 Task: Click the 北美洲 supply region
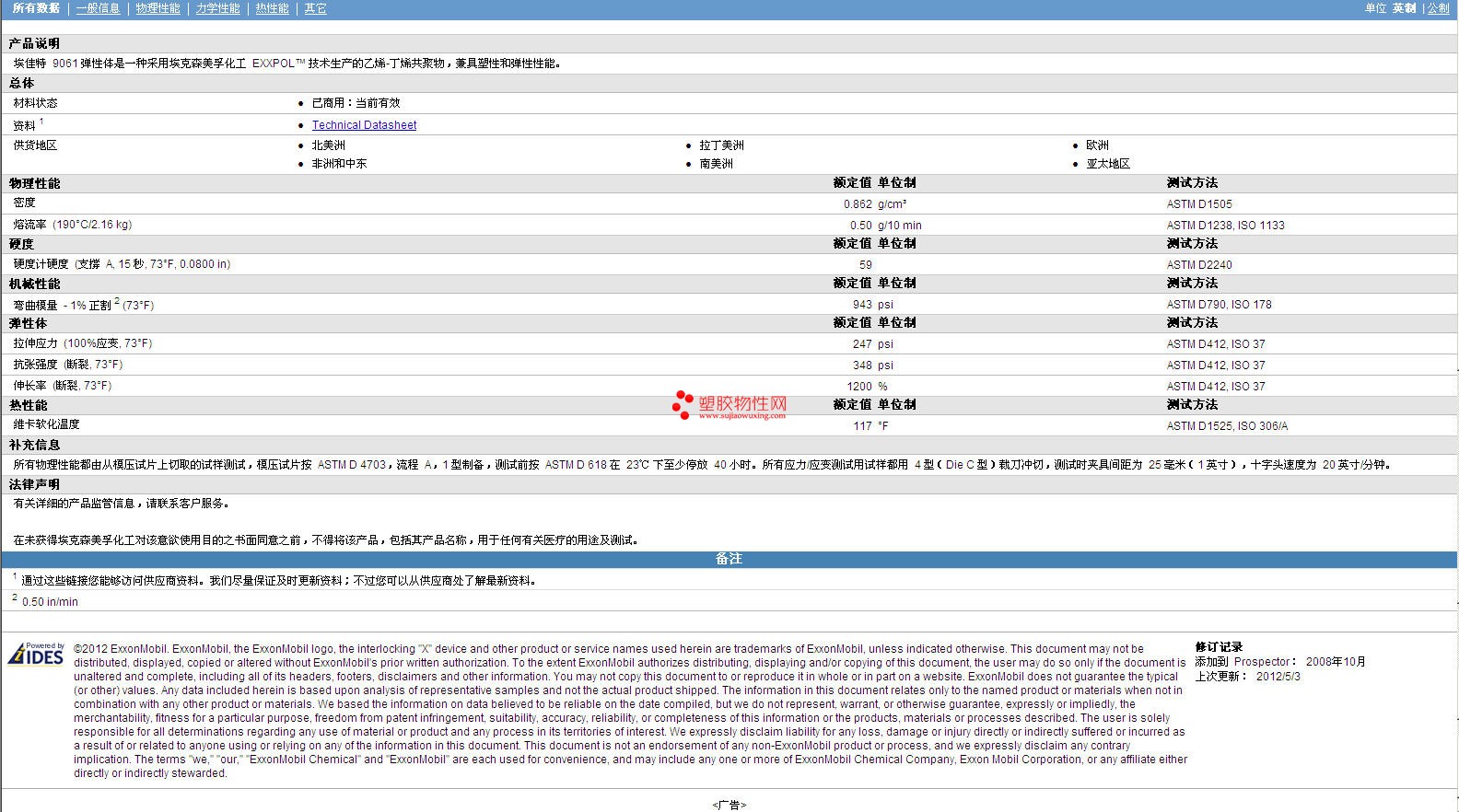(x=329, y=145)
